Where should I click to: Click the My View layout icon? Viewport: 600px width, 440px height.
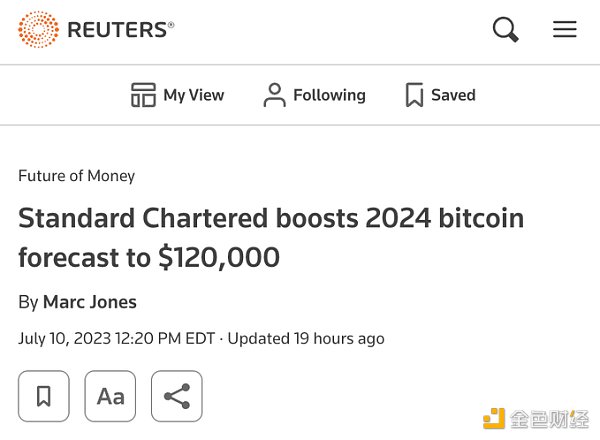tap(143, 95)
